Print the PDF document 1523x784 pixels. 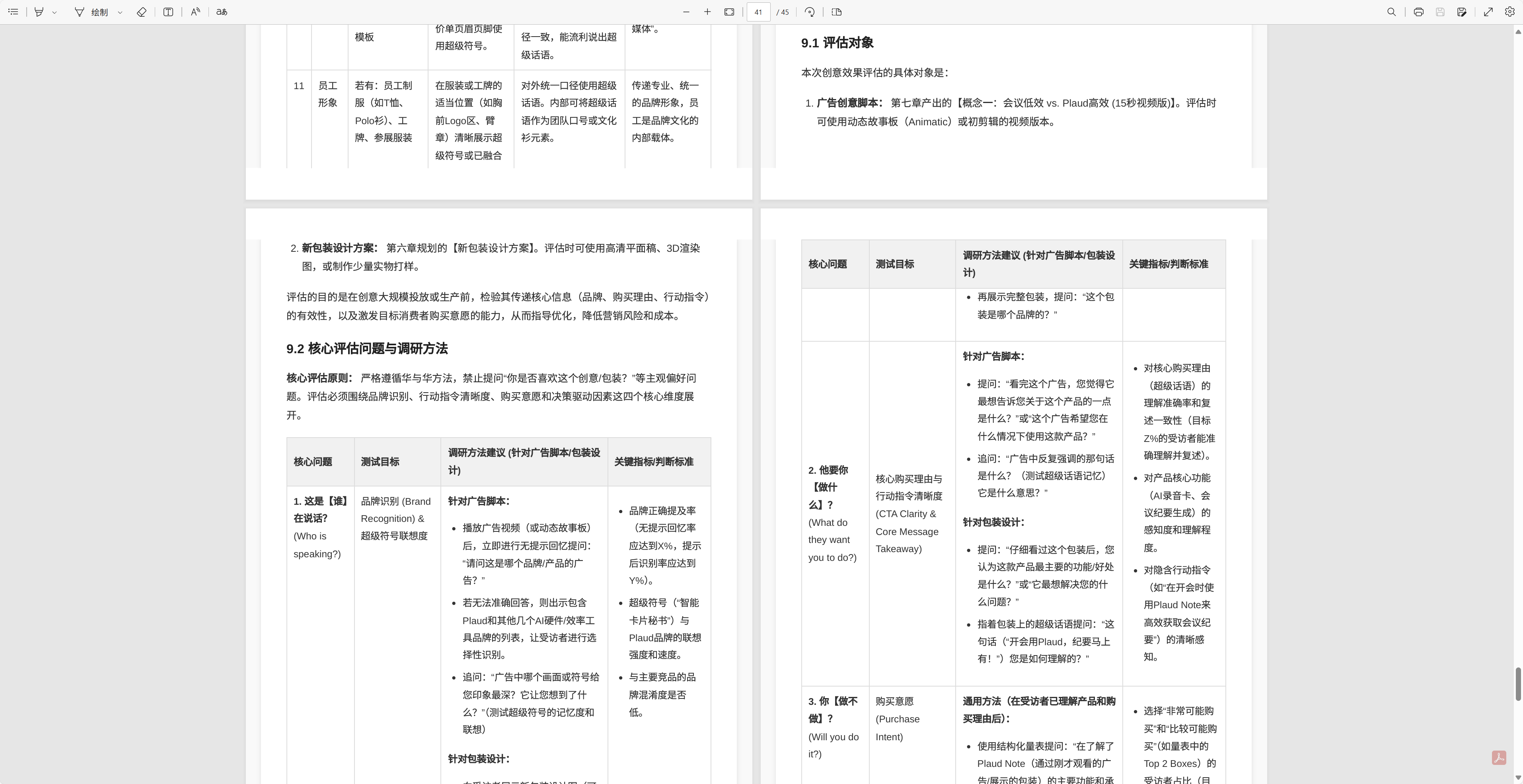(x=1418, y=12)
